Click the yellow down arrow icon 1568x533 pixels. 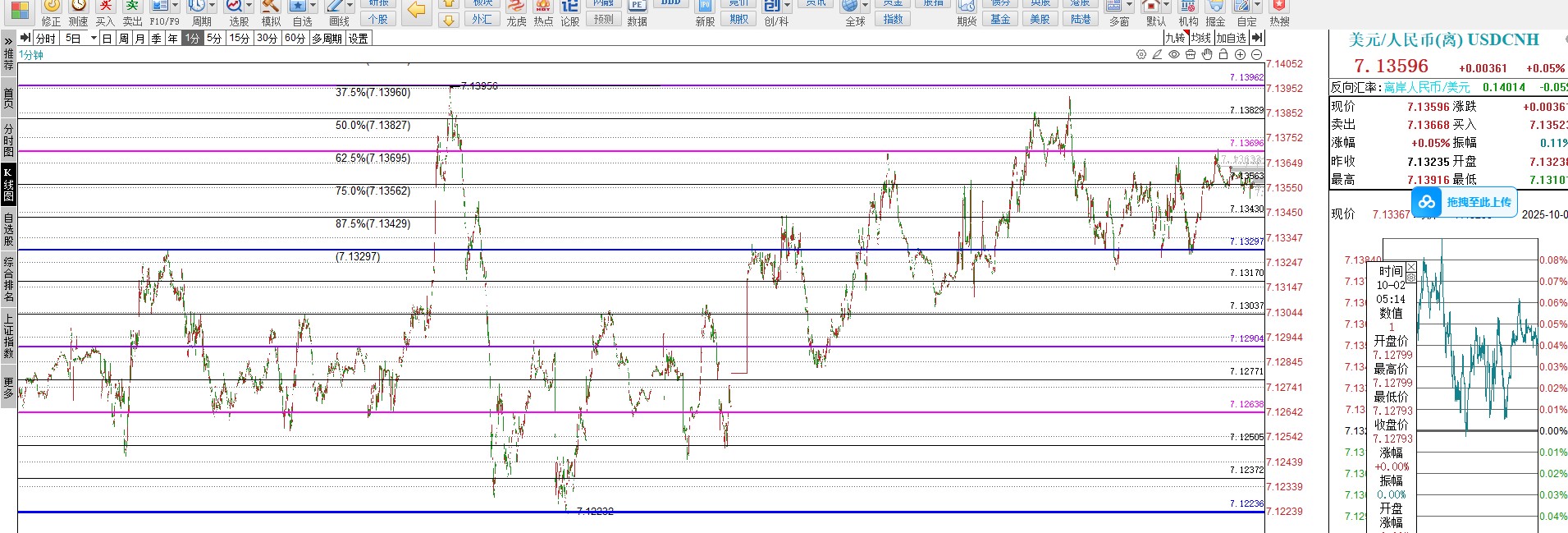pos(448,21)
